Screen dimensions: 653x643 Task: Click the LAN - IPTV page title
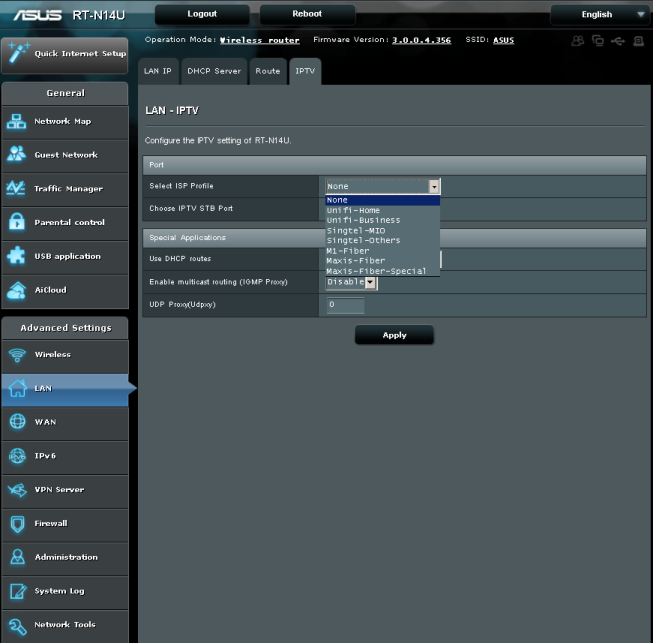click(172, 111)
